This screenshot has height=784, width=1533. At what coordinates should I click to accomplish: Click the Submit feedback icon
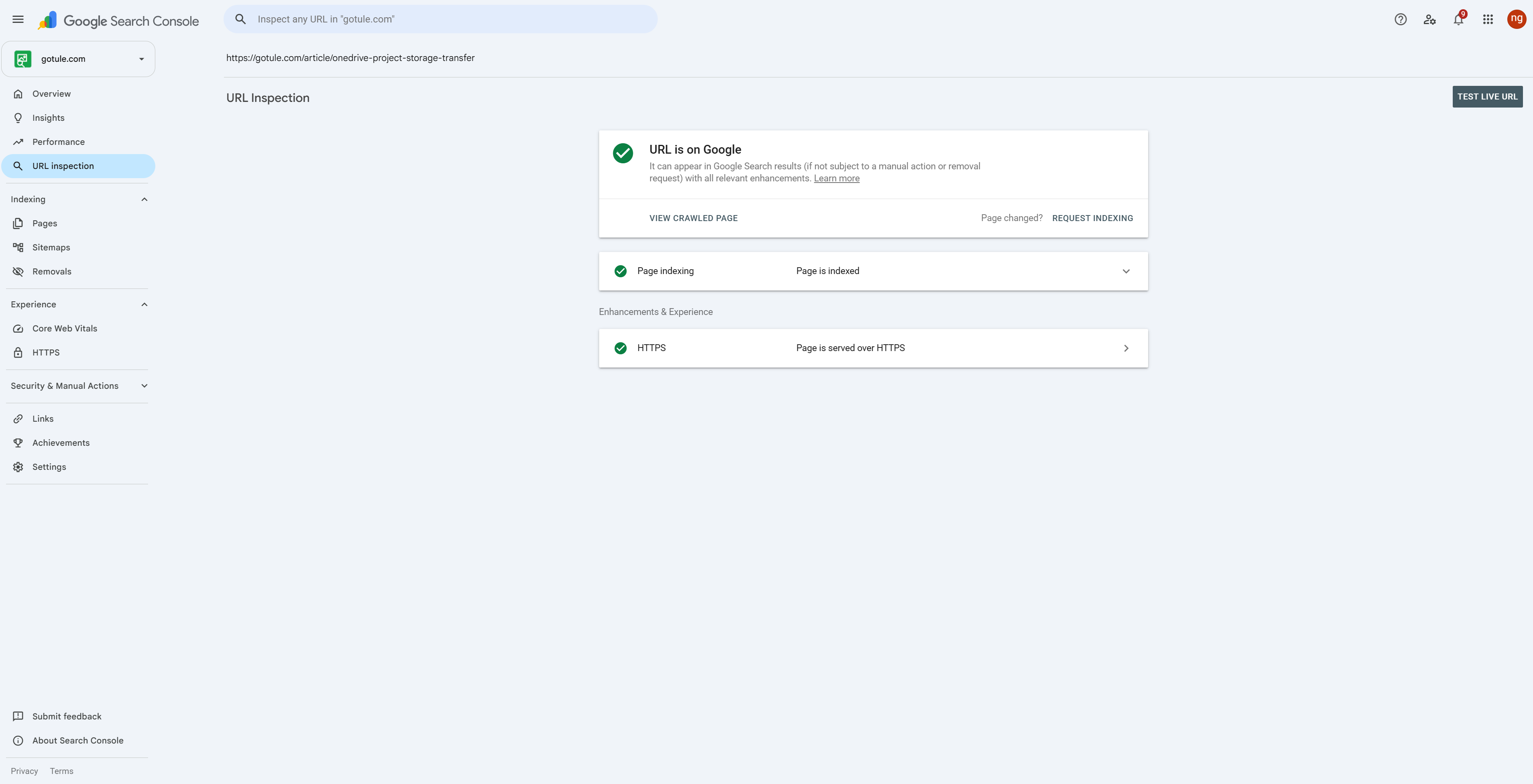tap(18, 717)
